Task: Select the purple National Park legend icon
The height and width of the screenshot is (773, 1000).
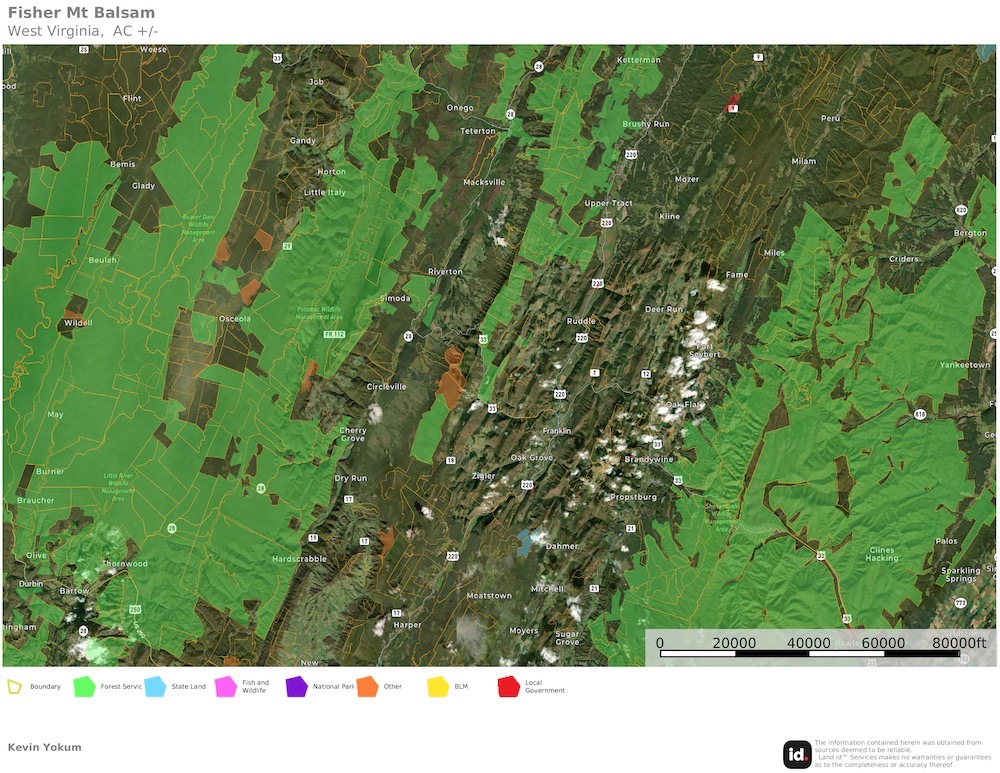Action: [x=296, y=687]
